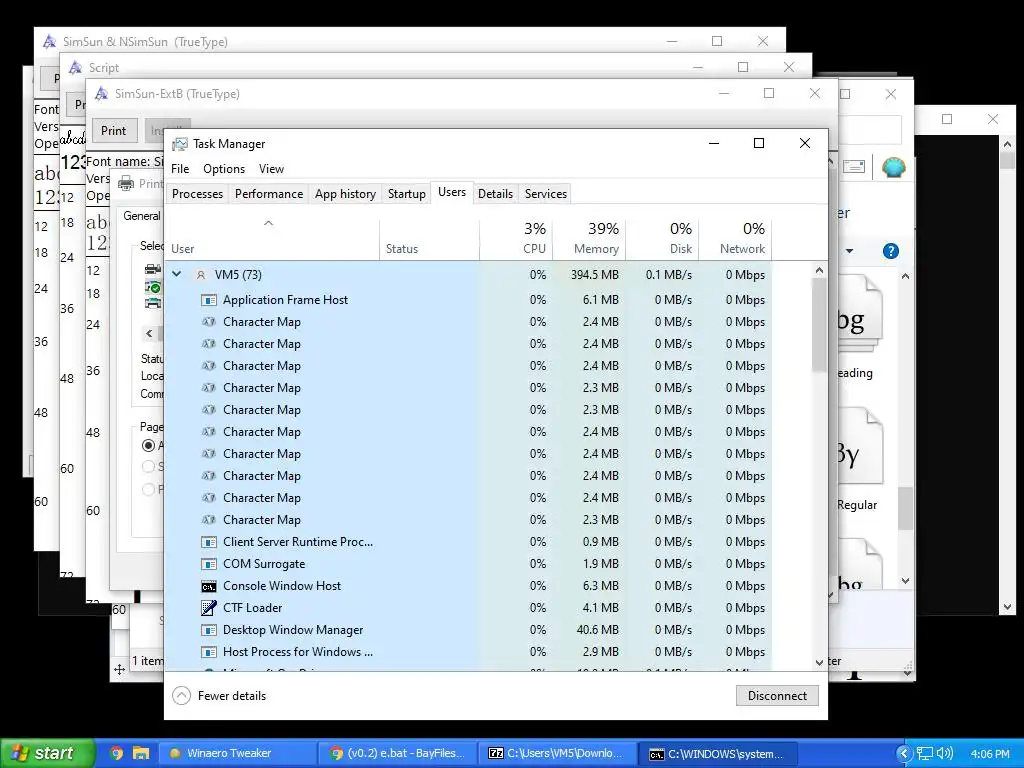1024x768 pixels.
Task: Expand hidden system tray icons arrow
Action: pyautogui.click(x=904, y=753)
